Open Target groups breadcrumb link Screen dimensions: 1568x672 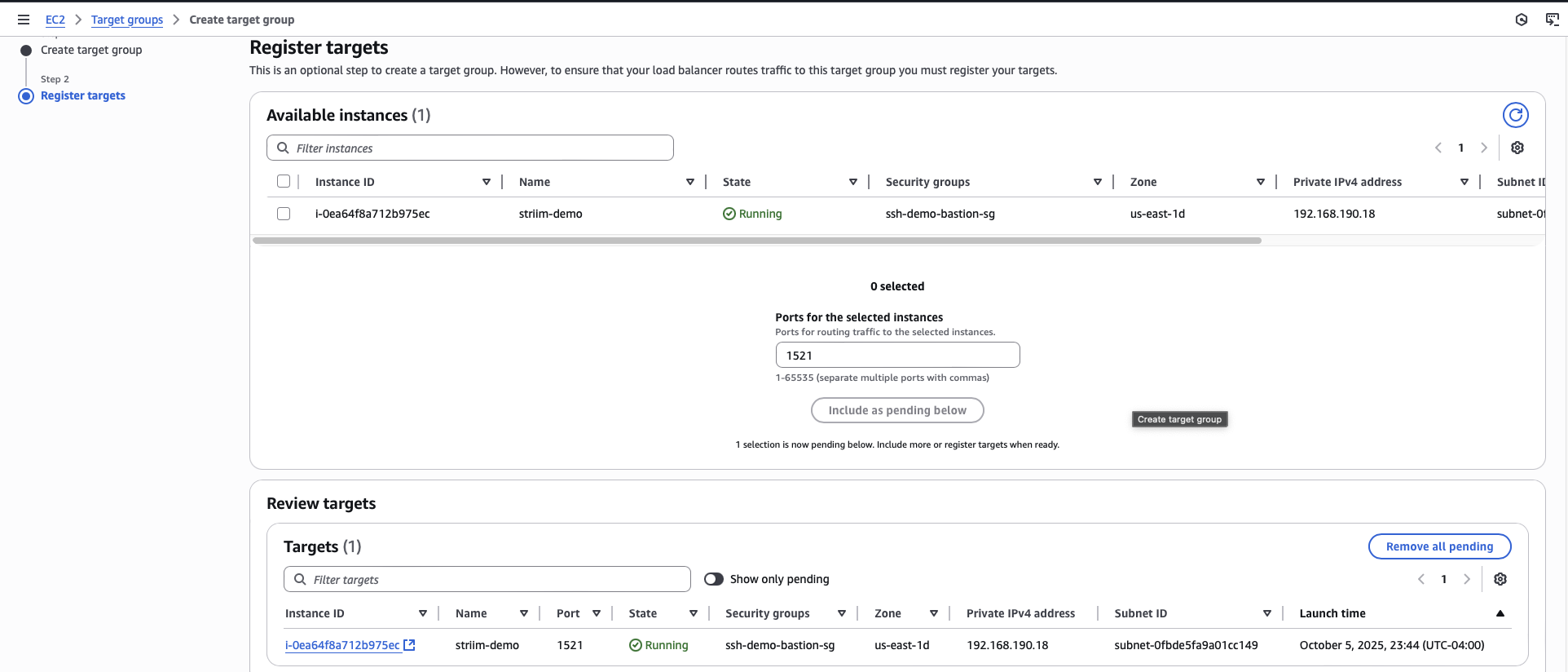tap(126, 20)
